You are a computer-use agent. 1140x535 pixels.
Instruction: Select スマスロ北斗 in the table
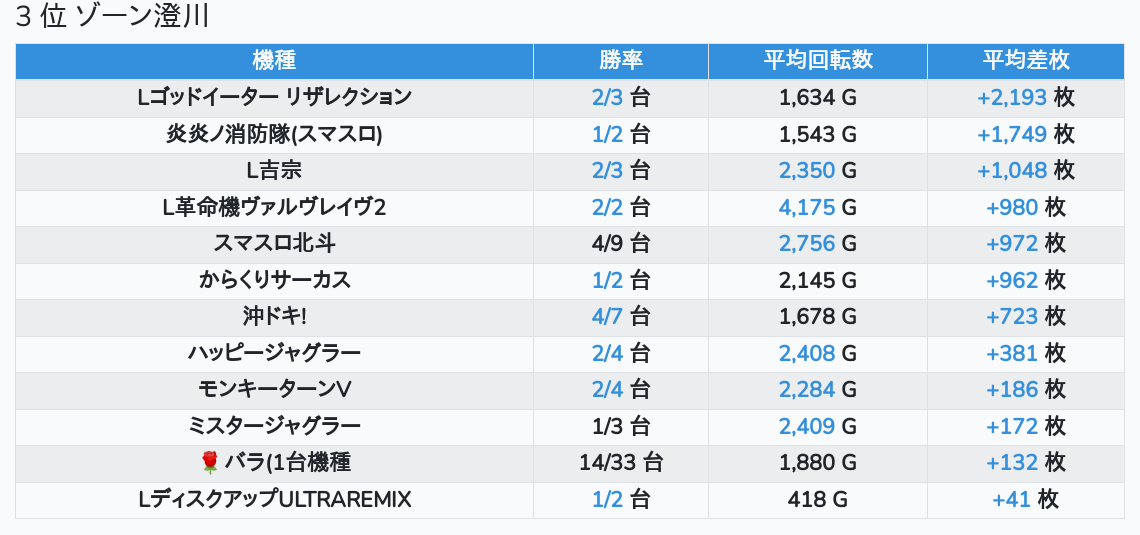pos(274,243)
